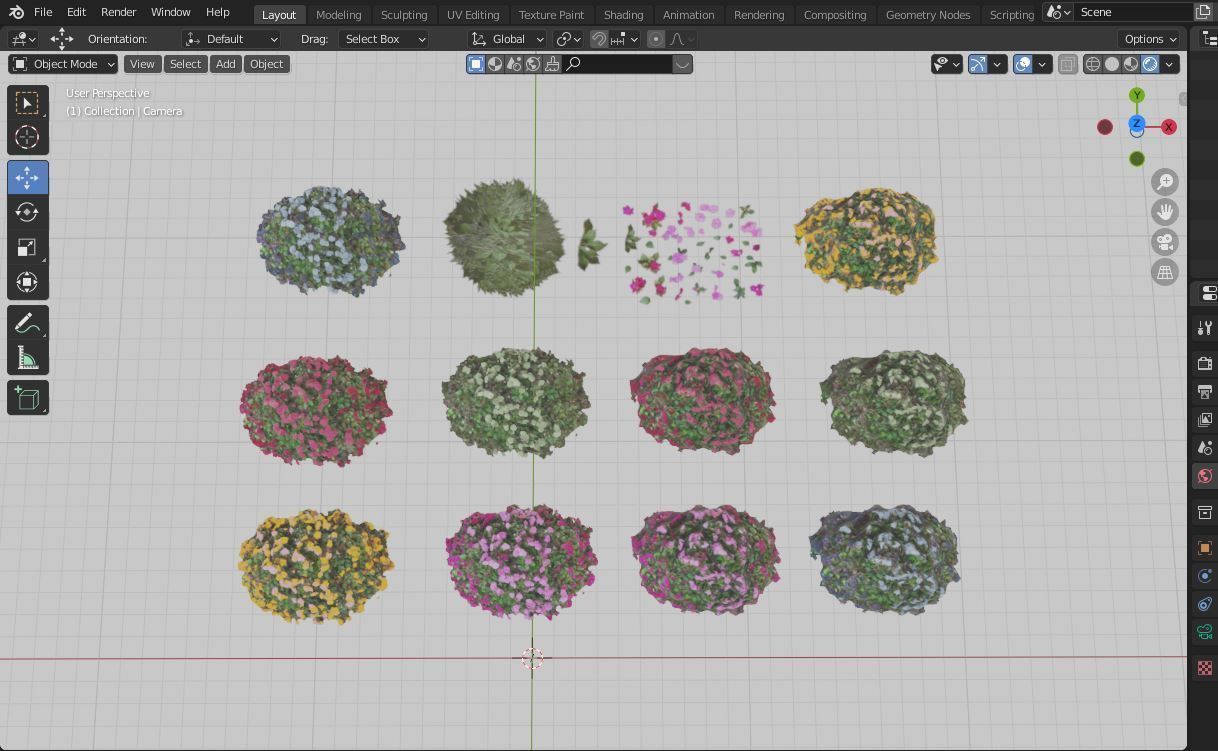Expand the gizmo options arrow
The width and height of the screenshot is (1218, 751).
pos(997,64)
